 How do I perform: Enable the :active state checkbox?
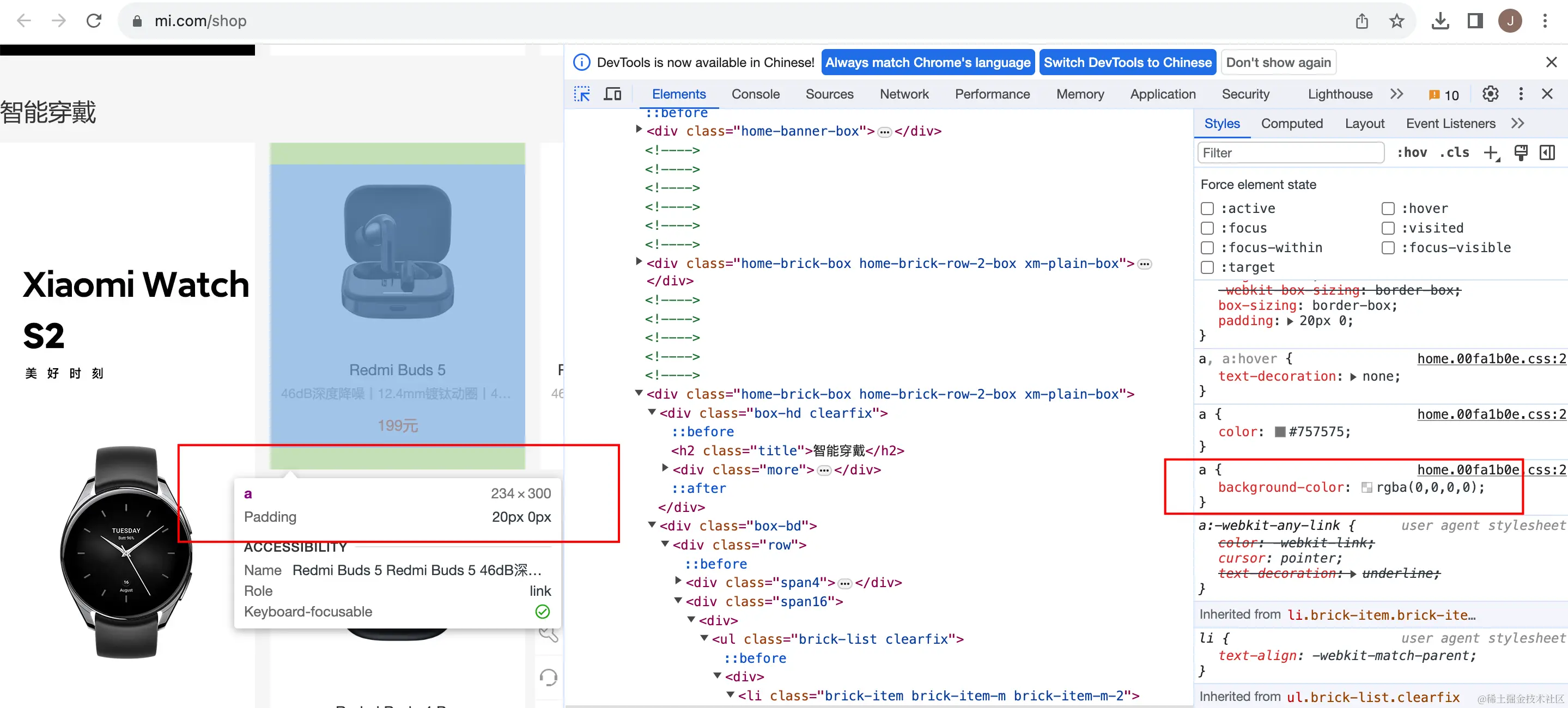(x=1207, y=209)
